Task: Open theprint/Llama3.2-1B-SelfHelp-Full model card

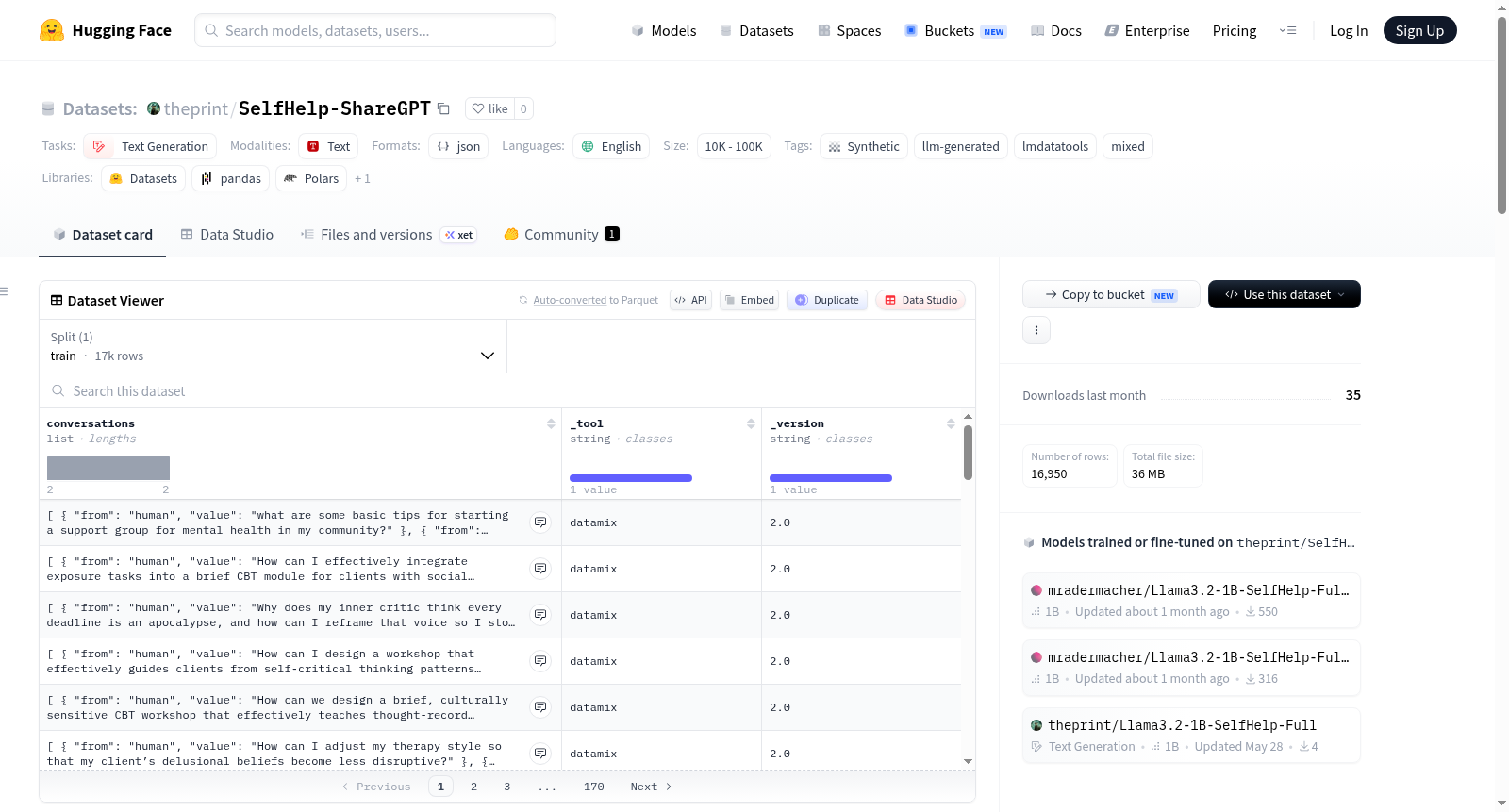Action: pos(1191,735)
